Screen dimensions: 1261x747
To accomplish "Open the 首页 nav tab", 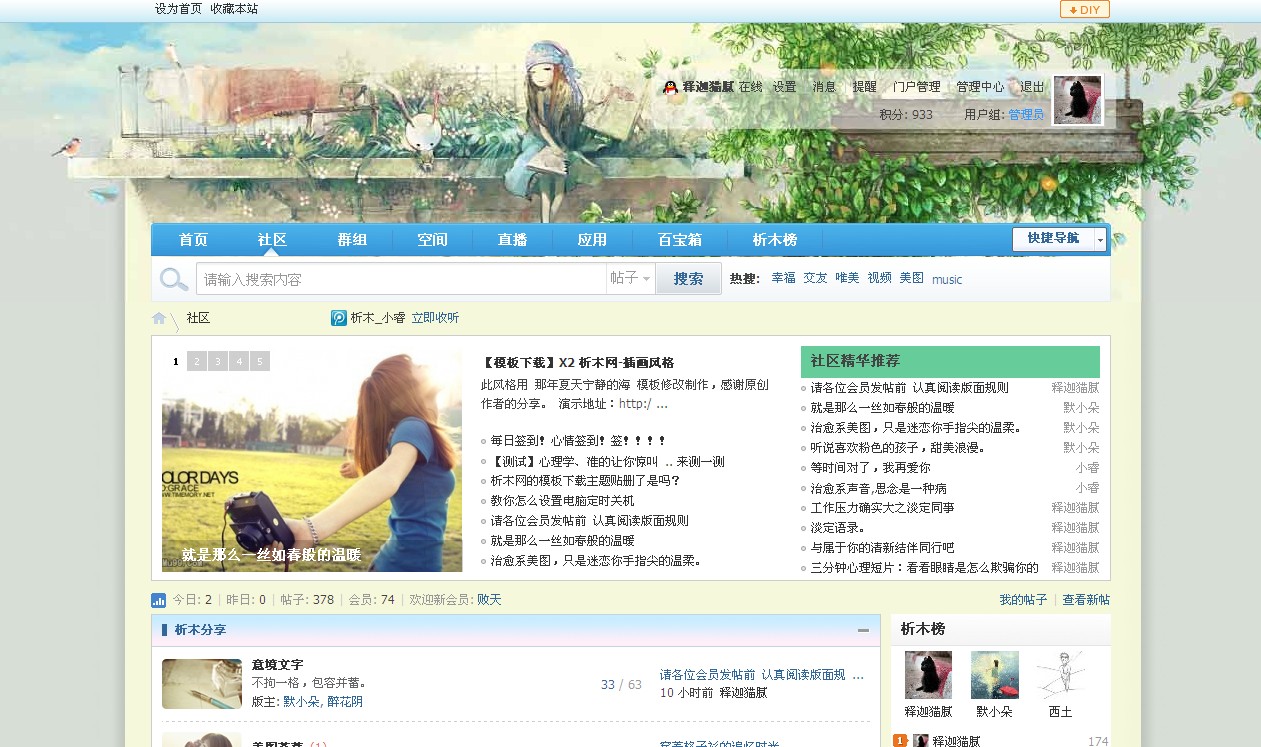I will pyautogui.click(x=193, y=240).
